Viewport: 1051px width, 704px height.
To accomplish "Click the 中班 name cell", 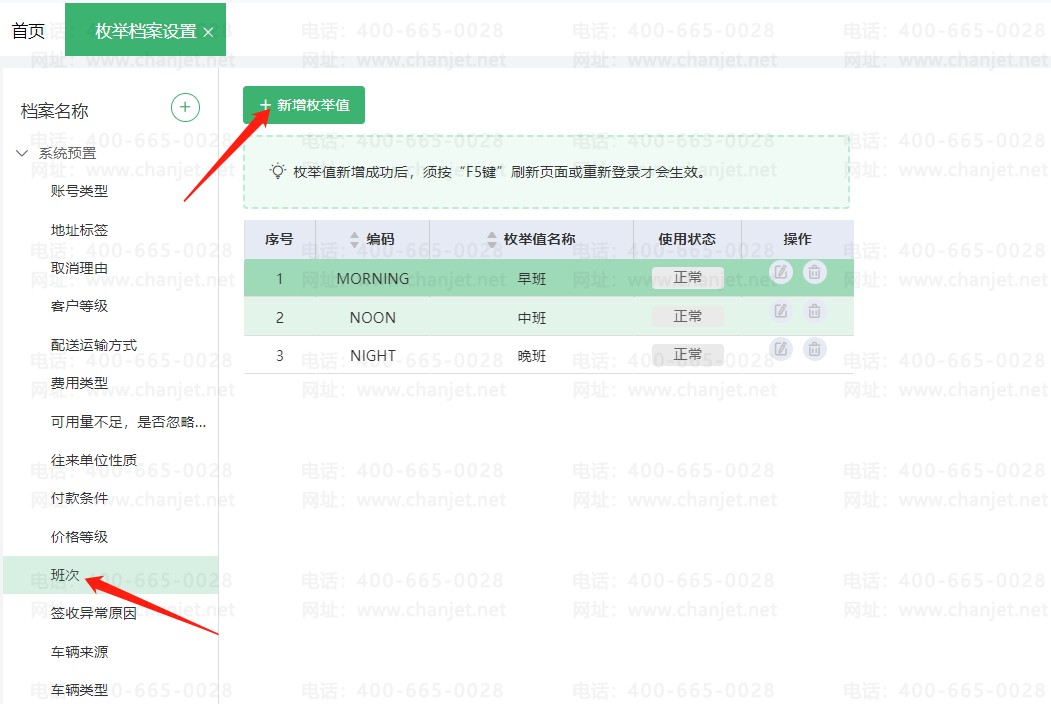I will tap(532, 318).
